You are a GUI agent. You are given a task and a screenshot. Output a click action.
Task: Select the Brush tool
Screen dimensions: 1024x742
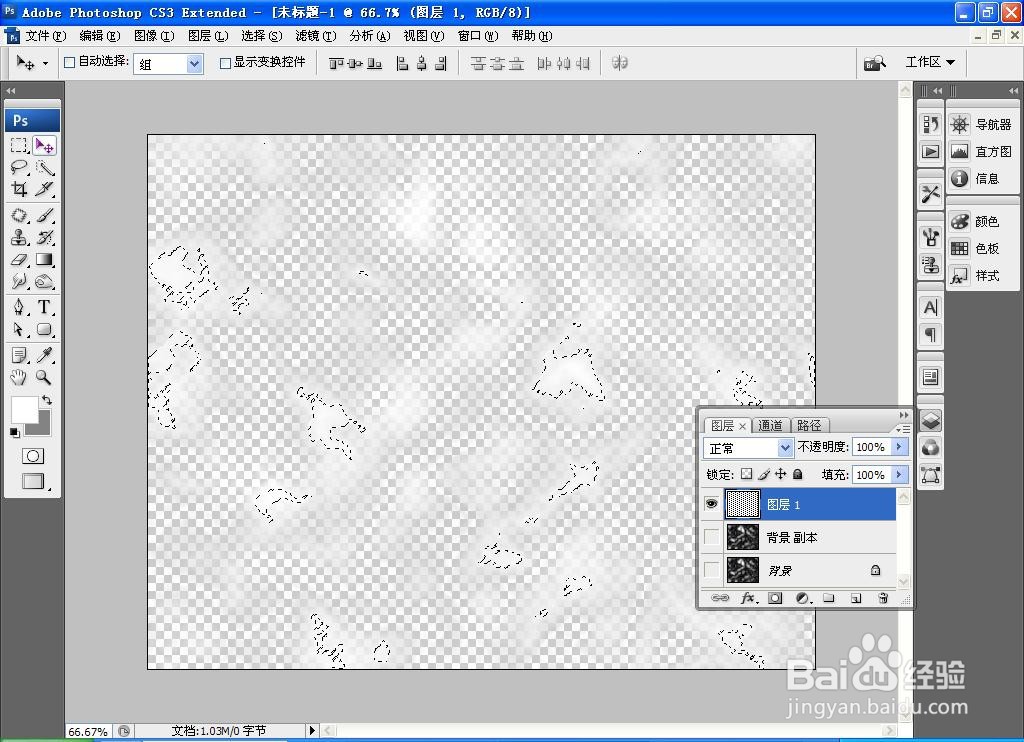(44, 215)
